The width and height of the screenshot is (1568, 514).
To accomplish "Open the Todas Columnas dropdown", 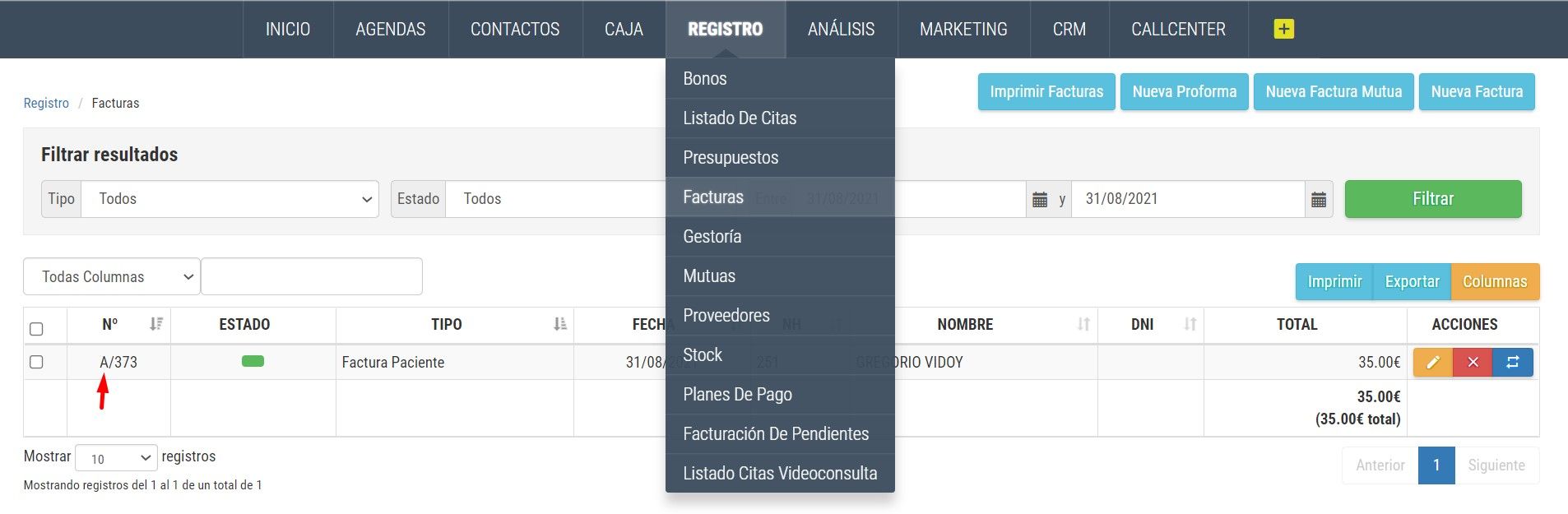I will pos(112,277).
